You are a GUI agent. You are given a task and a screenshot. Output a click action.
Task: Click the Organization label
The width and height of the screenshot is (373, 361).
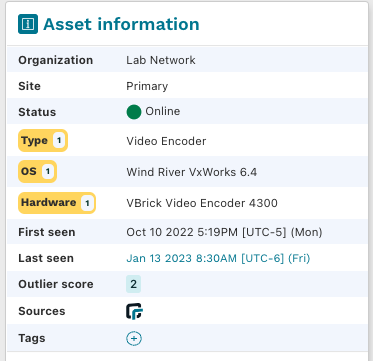(56, 61)
